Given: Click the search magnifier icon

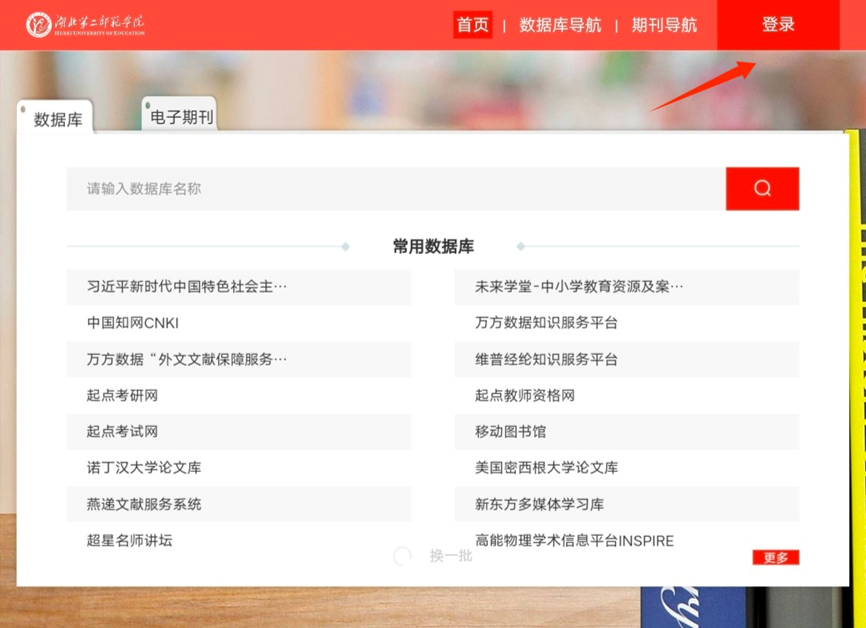Looking at the screenshot, I should point(762,188).
